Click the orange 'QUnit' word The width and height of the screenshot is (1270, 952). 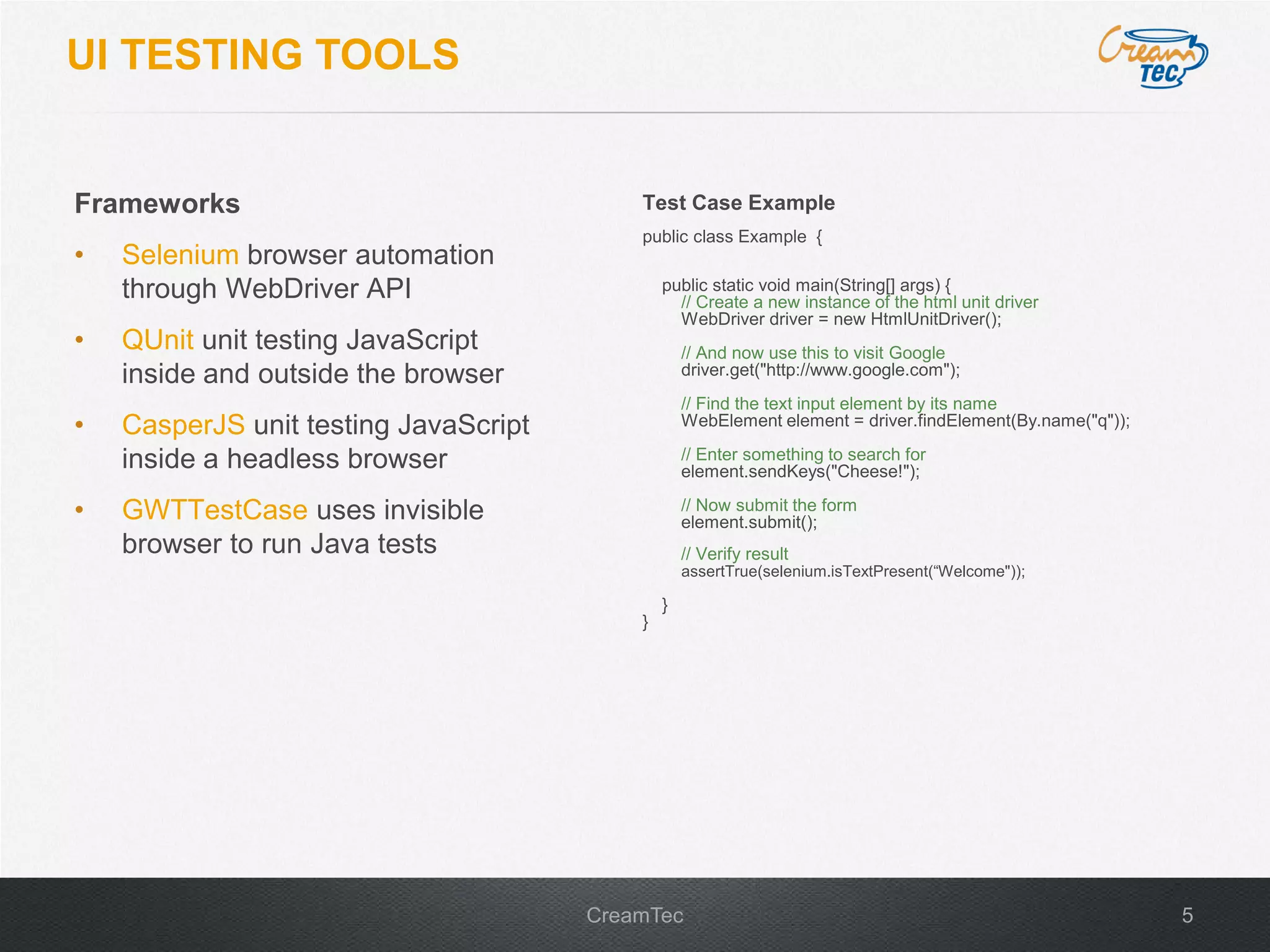[x=158, y=340]
